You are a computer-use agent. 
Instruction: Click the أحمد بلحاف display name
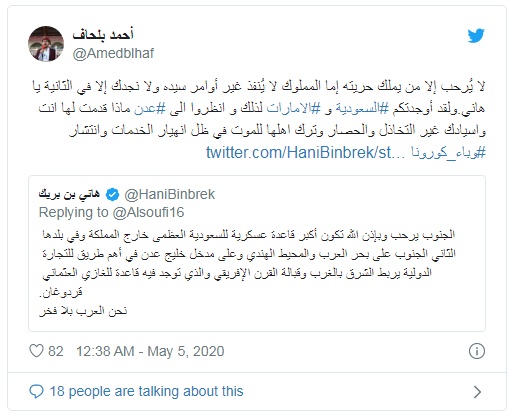pyautogui.click(x=103, y=34)
